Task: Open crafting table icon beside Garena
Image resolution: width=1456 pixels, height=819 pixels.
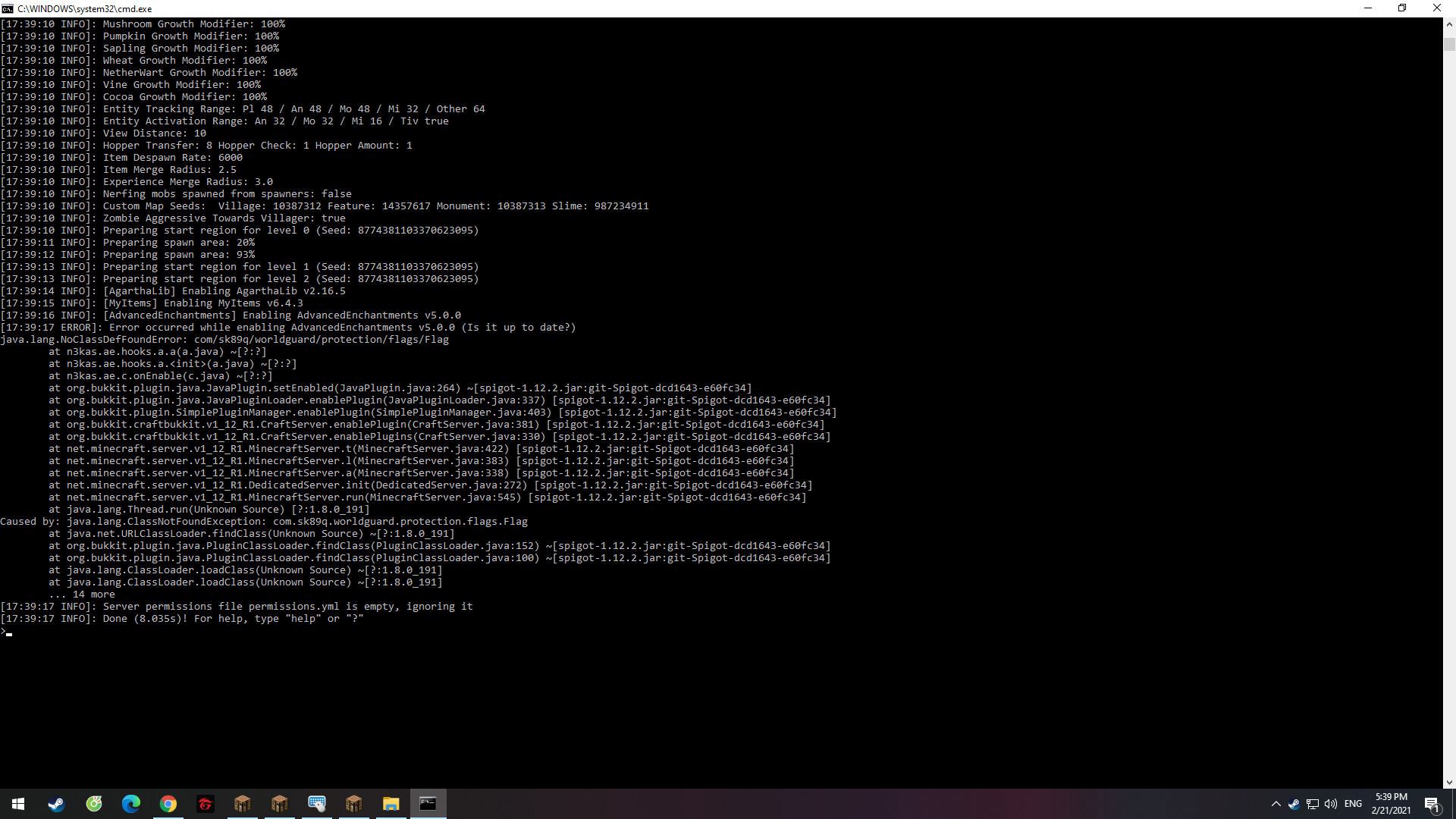Action: point(243,804)
